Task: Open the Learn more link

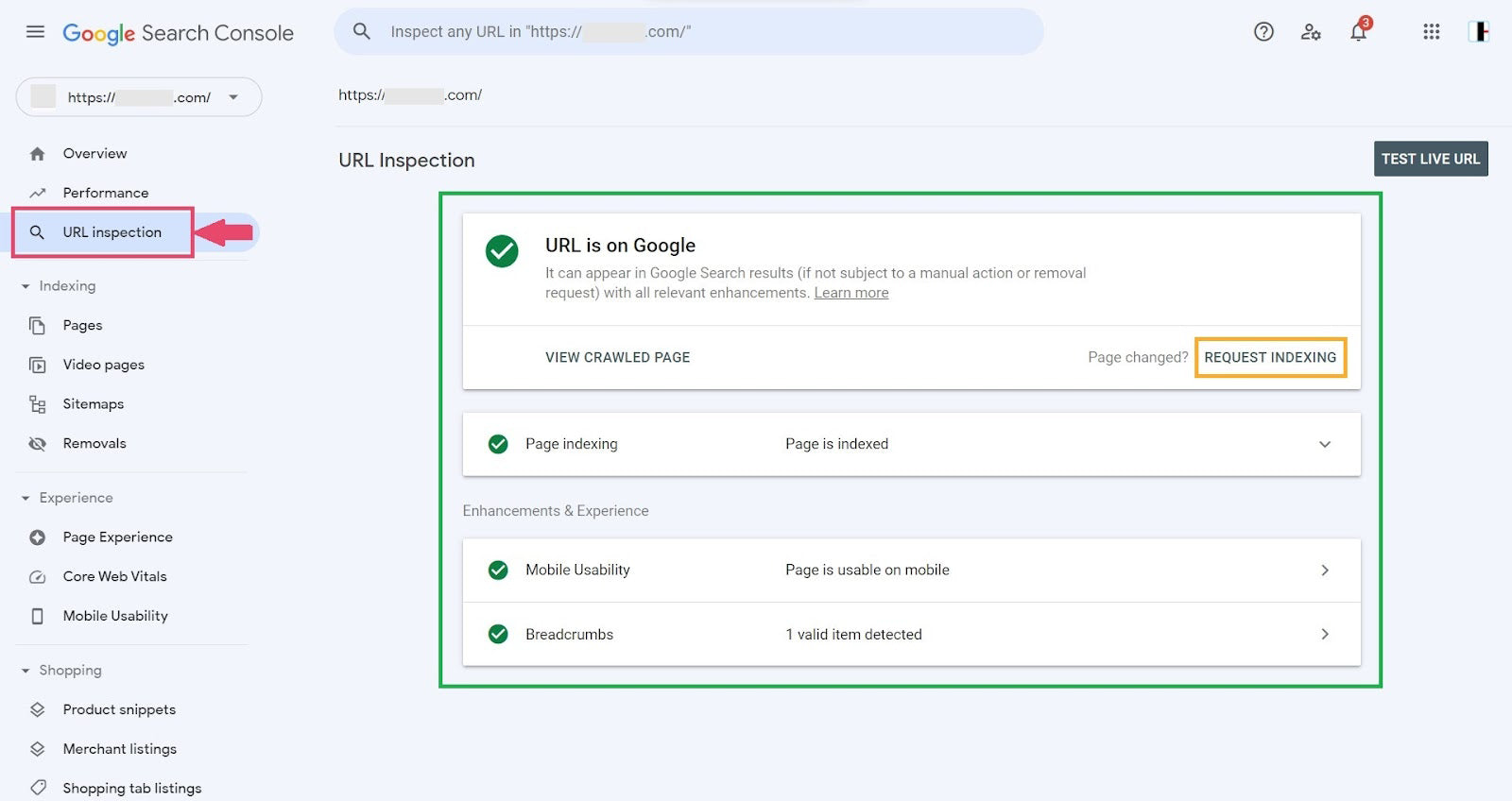Action: [x=851, y=293]
